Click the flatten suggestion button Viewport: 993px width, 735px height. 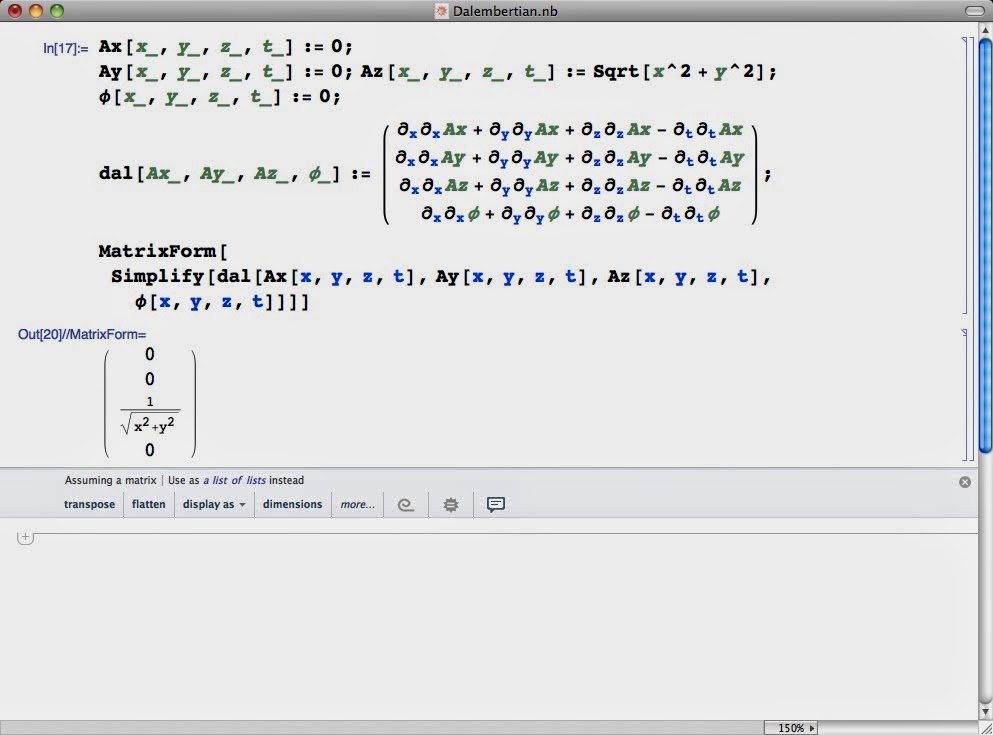click(148, 504)
